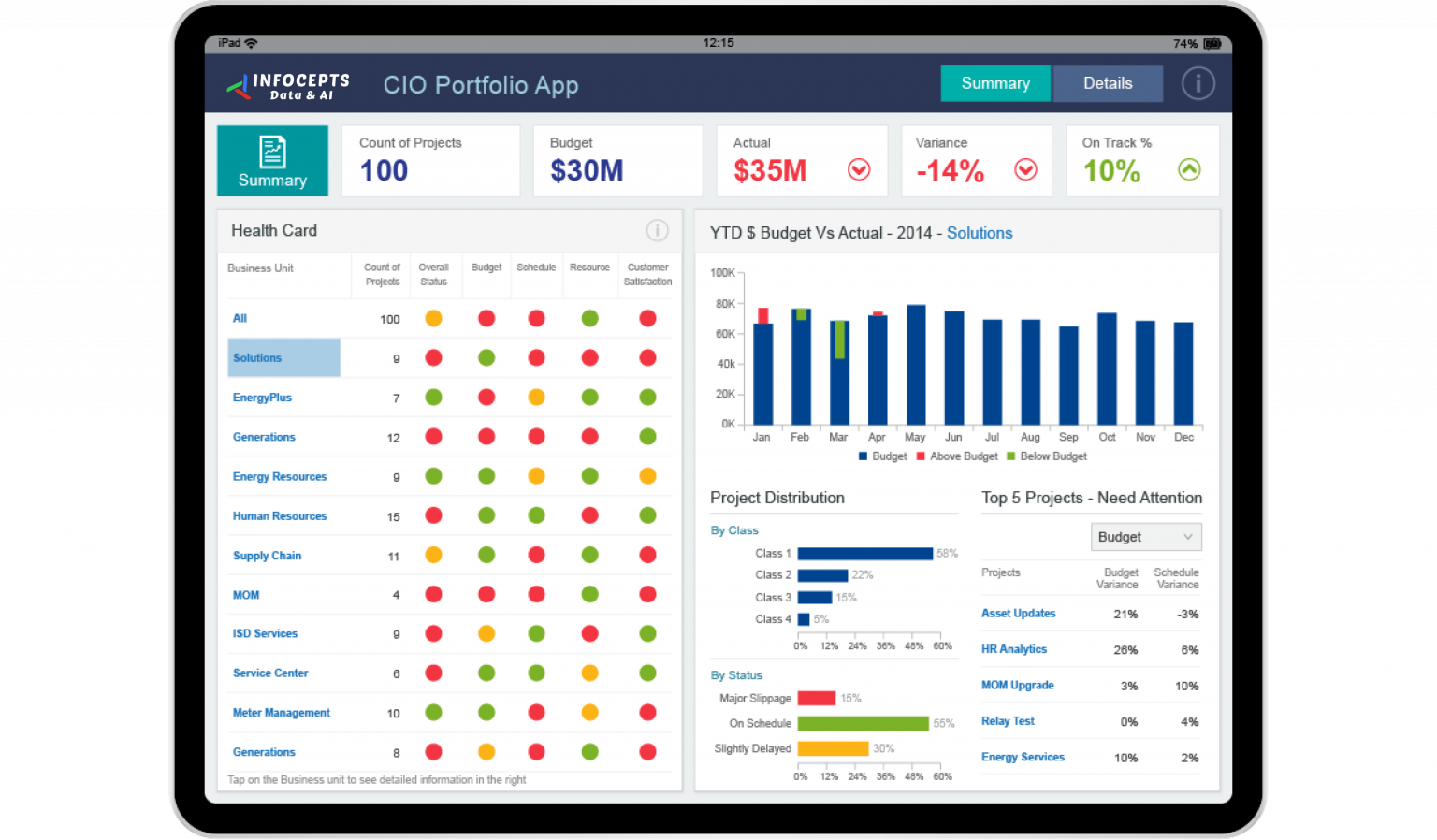The width and height of the screenshot is (1437, 840).
Task: Open the Service Center business unit
Action: point(270,673)
